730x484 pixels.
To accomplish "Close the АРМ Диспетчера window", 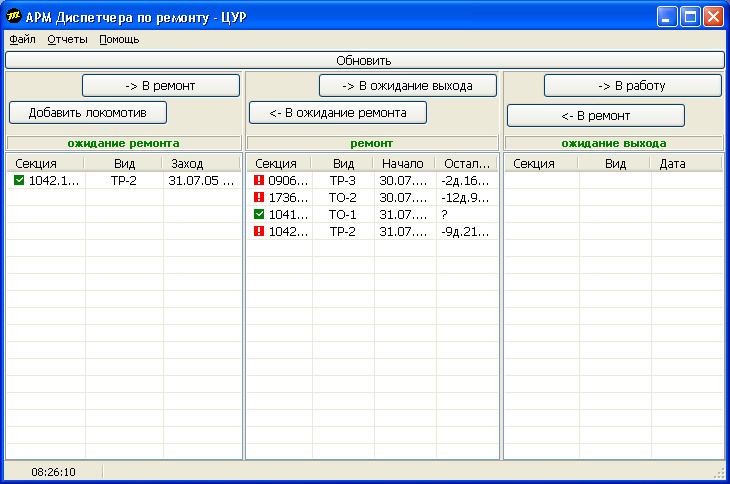I will point(713,17).
